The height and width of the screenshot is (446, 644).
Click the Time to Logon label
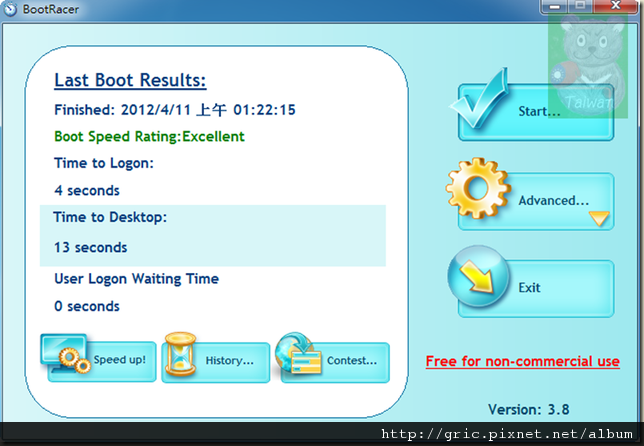tap(104, 163)
